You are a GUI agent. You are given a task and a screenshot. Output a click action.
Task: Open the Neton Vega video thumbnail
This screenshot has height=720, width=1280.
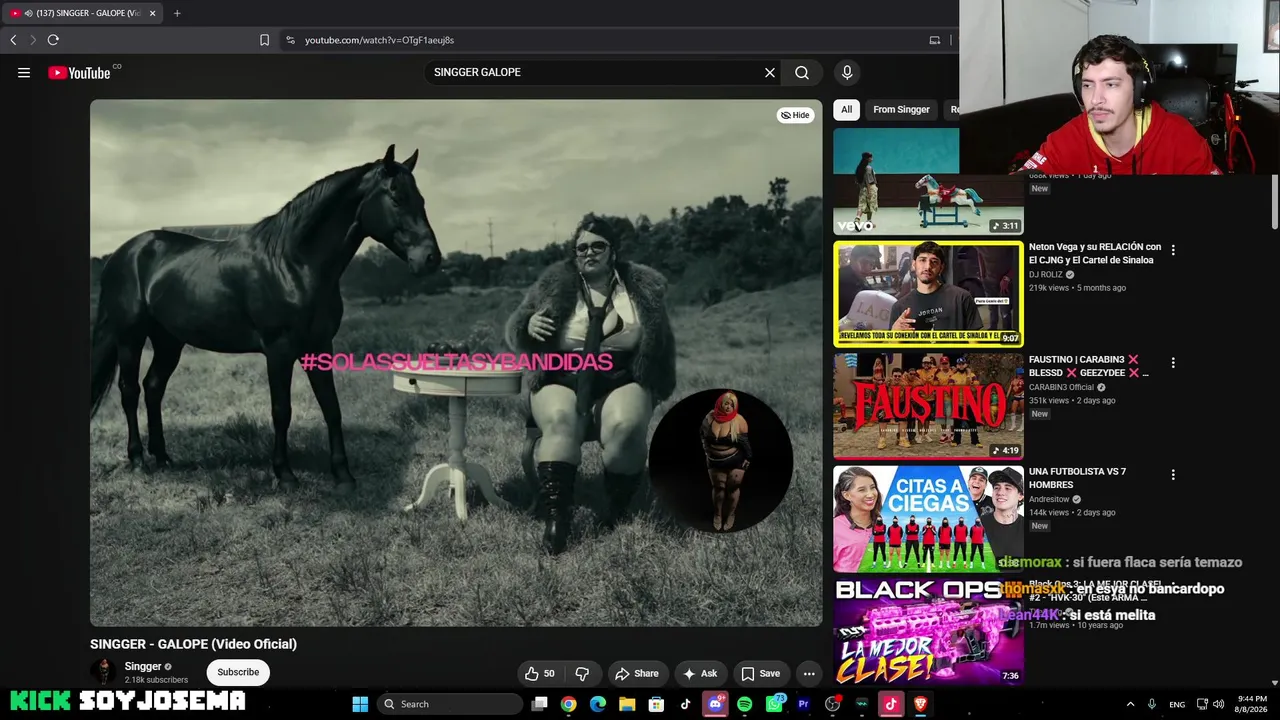click(928, 294)
